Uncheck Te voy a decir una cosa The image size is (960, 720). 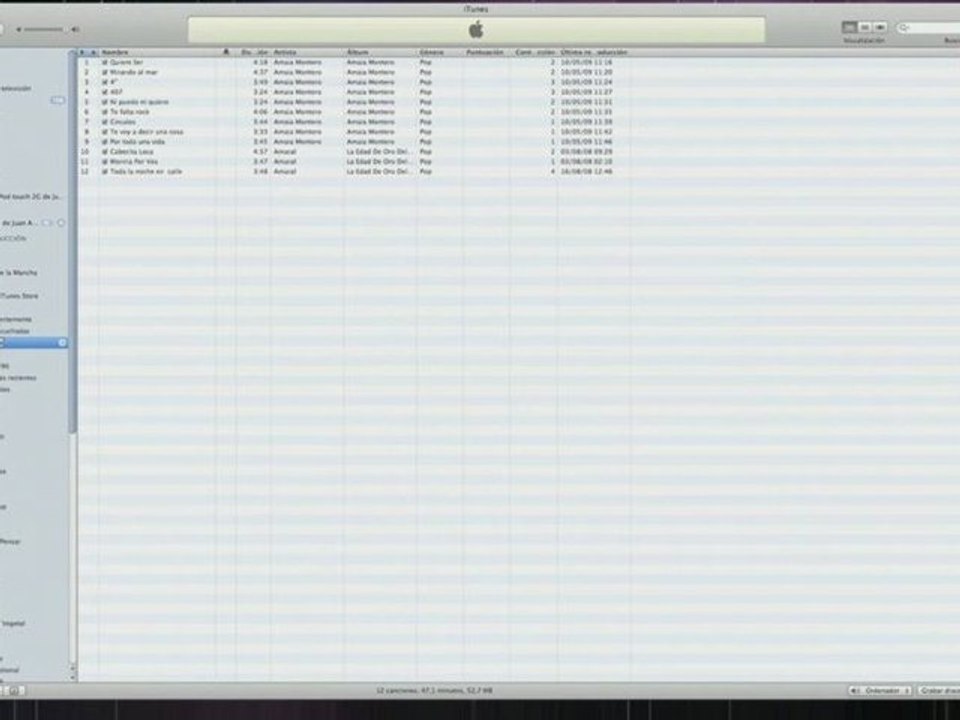pos(105,132)
